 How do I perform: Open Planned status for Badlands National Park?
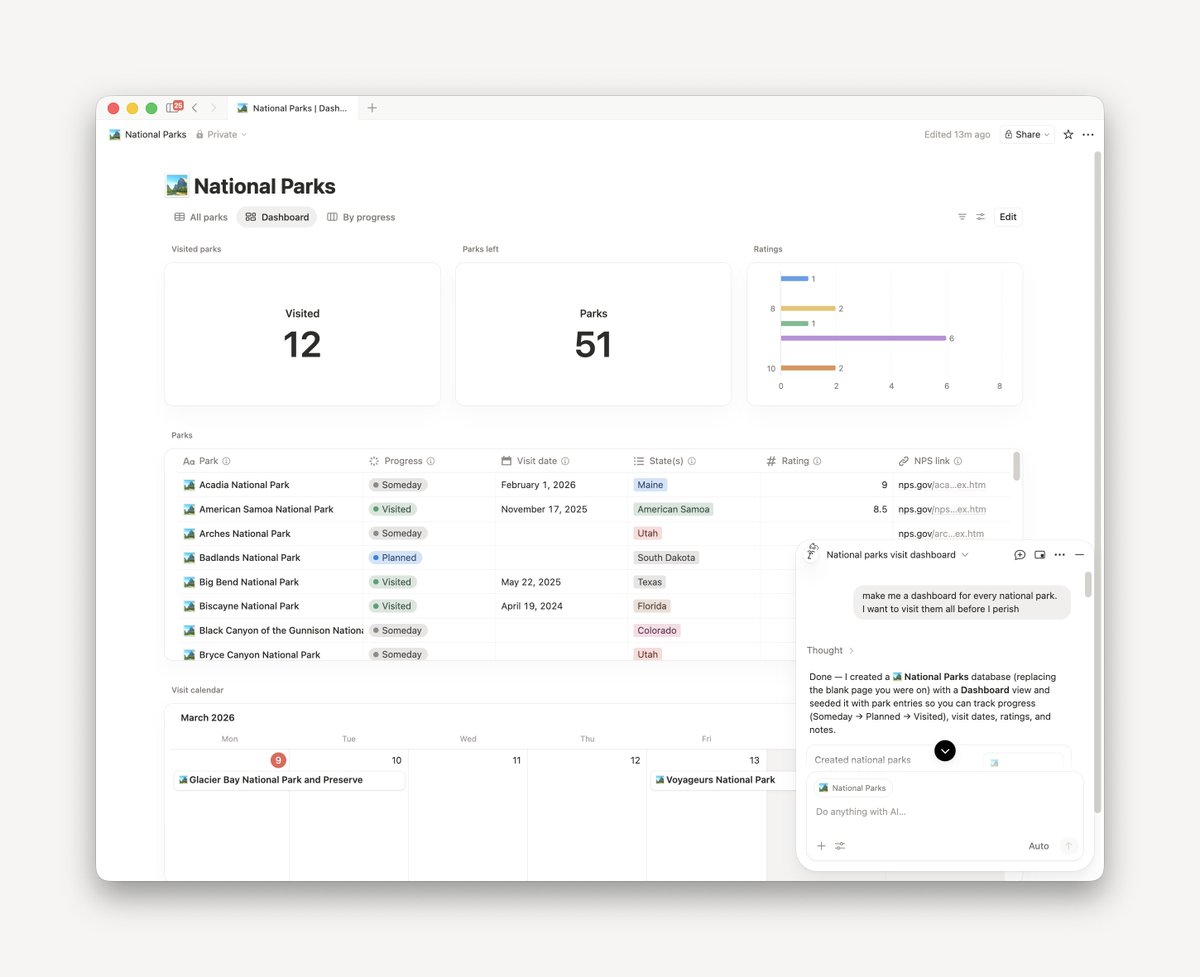coord(396,558)
